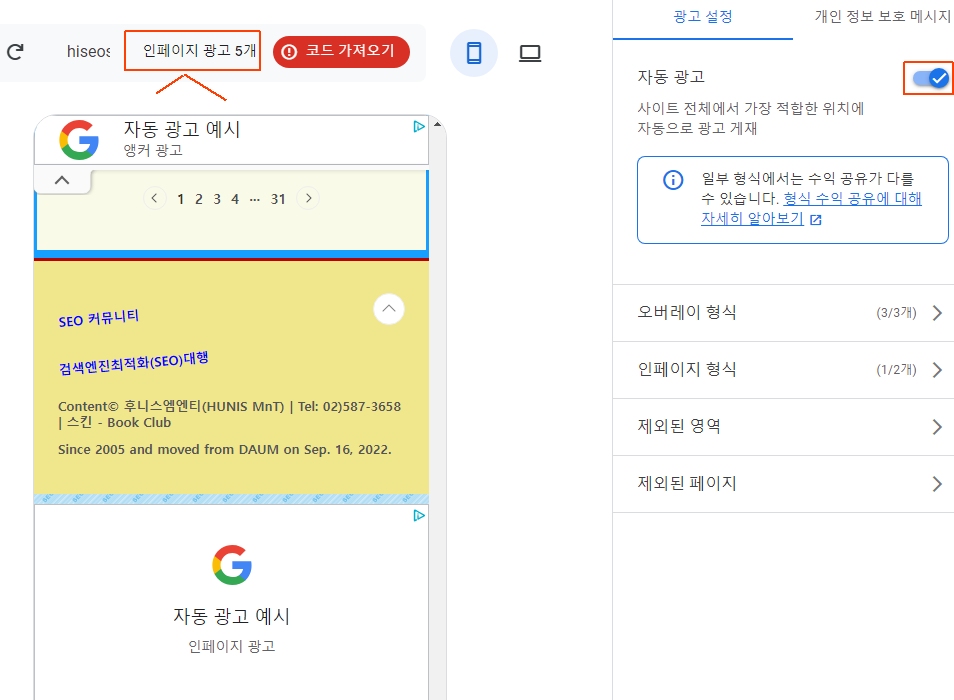Image resolution: width=954 pixels, height=700 pixels.
Task: Collapse the anchor ad with its caret icon
Action: click(62, 179)
